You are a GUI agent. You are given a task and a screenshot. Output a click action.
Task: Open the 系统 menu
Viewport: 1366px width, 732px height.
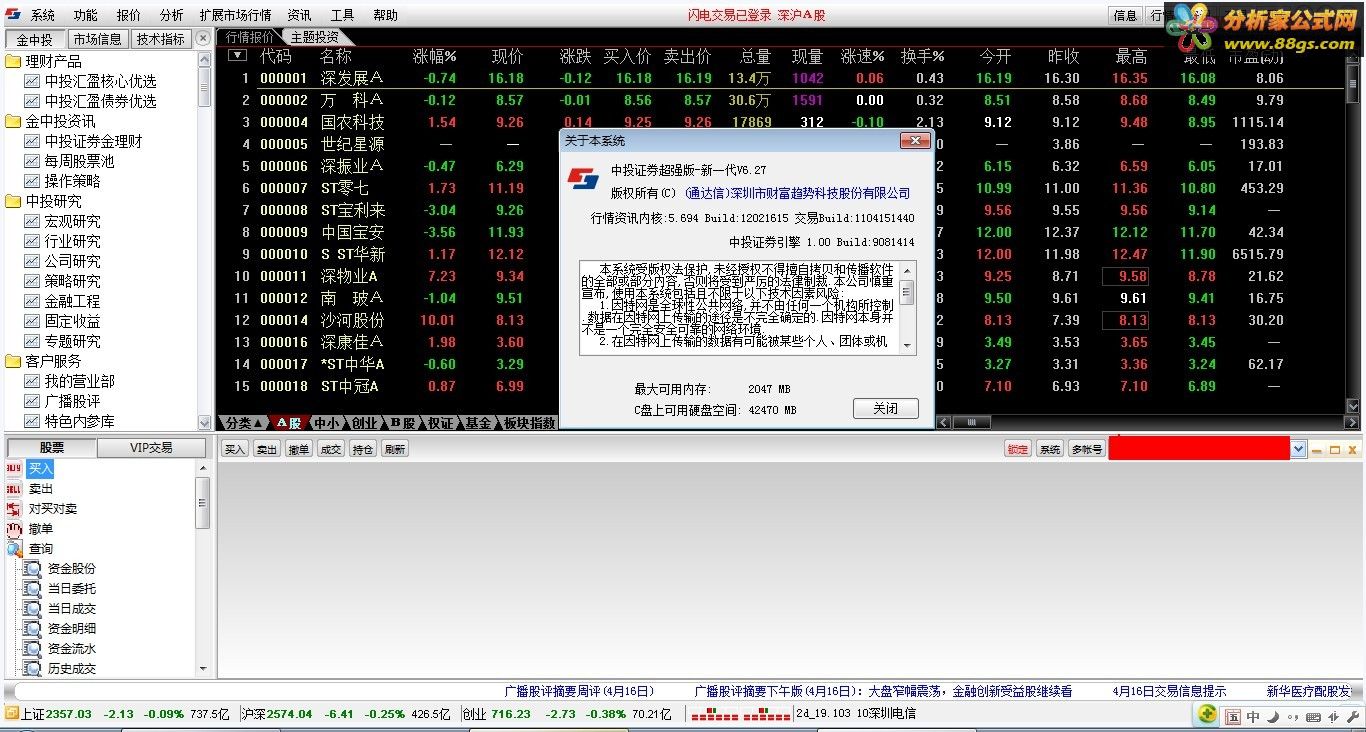click(x=43, y=15)
